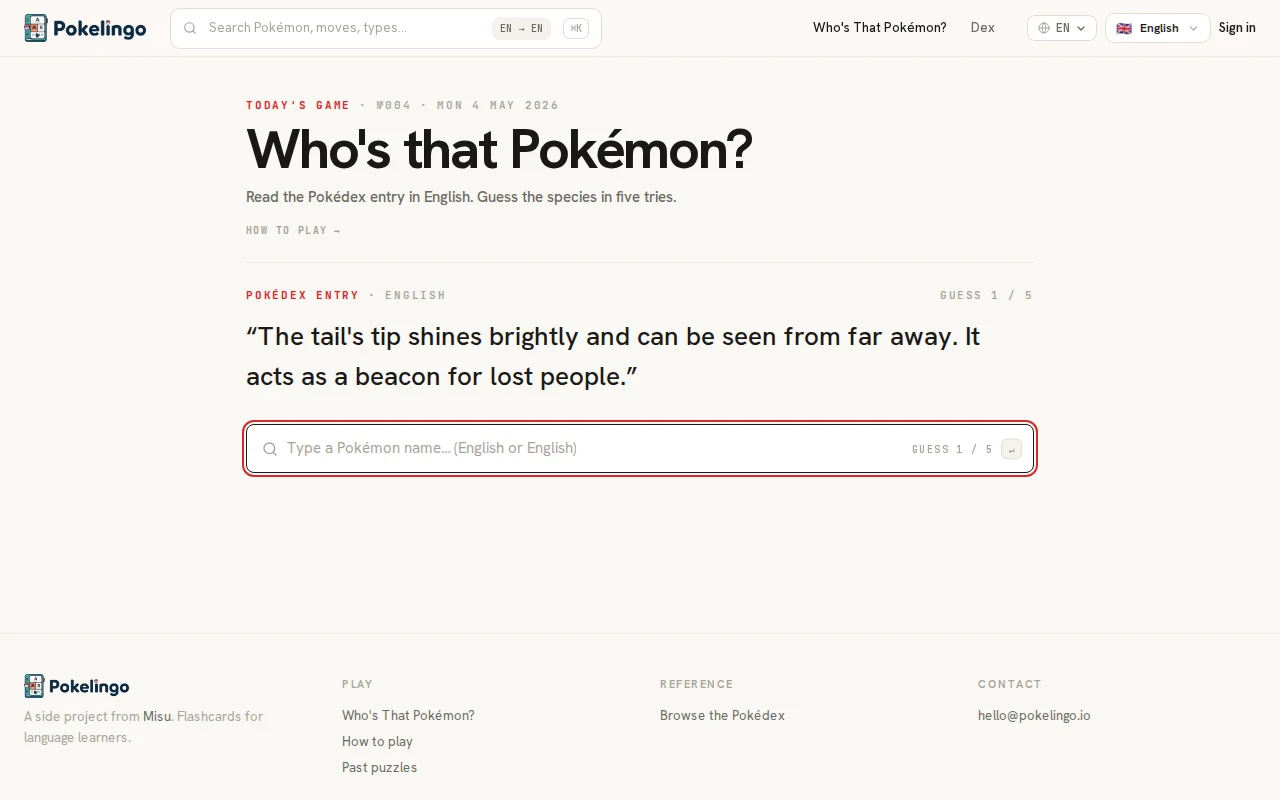Click the magnifier icon in guess field
The image size is (1280, 800).
click(270, 449)
